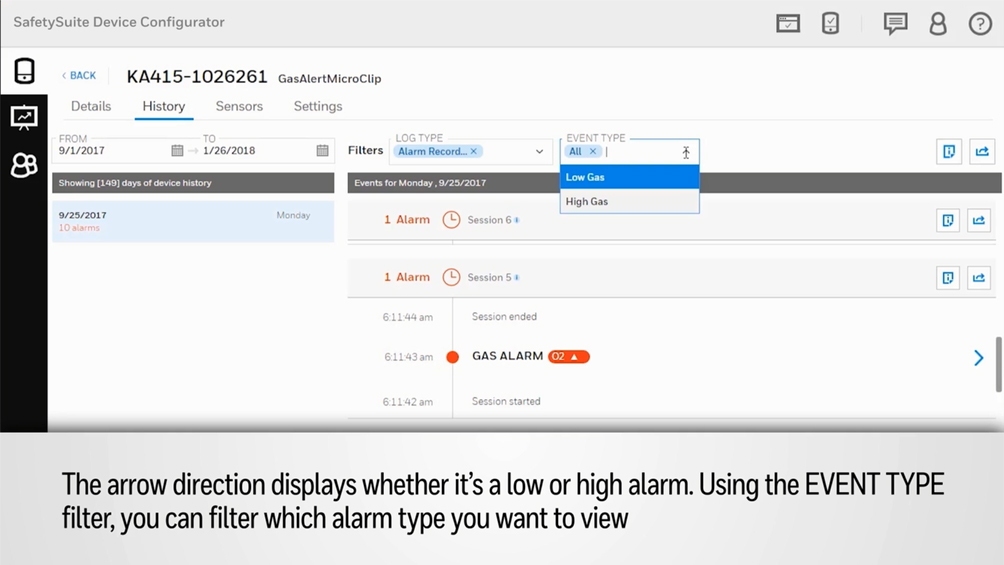The image size is (1004, 565).
Task: Export Session 6 using share icon
Action: (979, 220)
